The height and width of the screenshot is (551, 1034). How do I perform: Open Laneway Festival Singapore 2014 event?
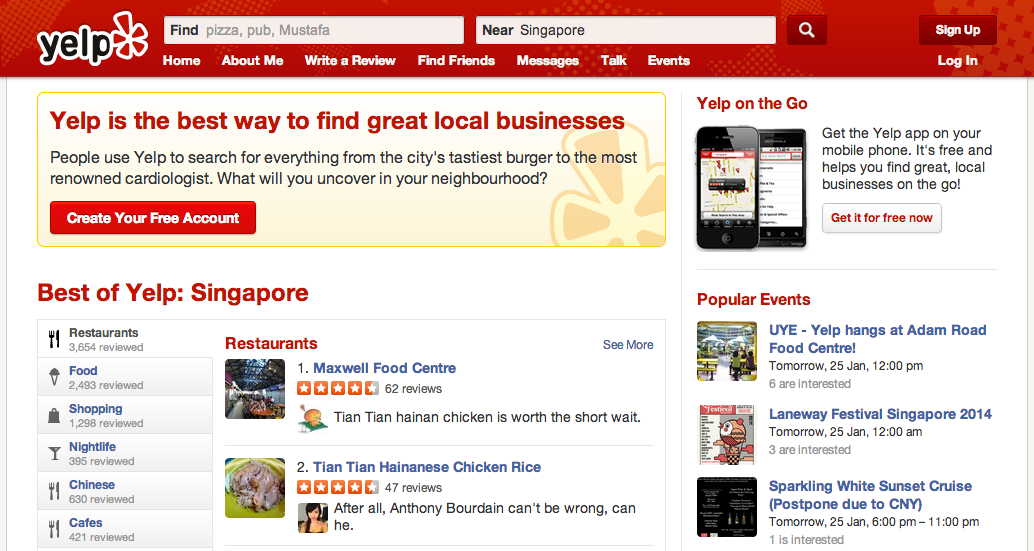click(880, 414)
